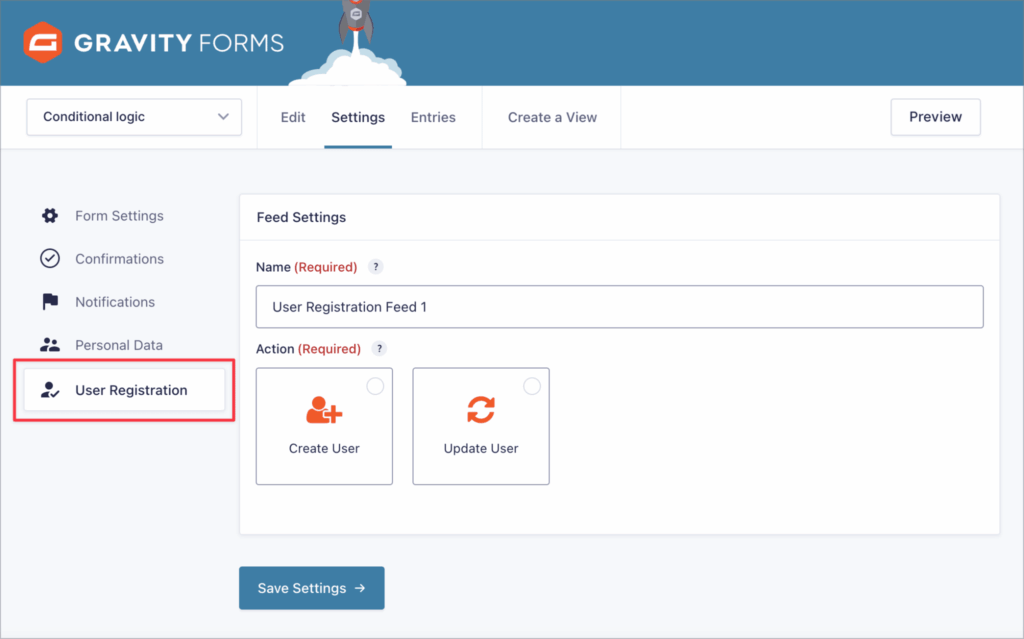
Task: Click the User Registration person icon
Action: pos(50,391)
